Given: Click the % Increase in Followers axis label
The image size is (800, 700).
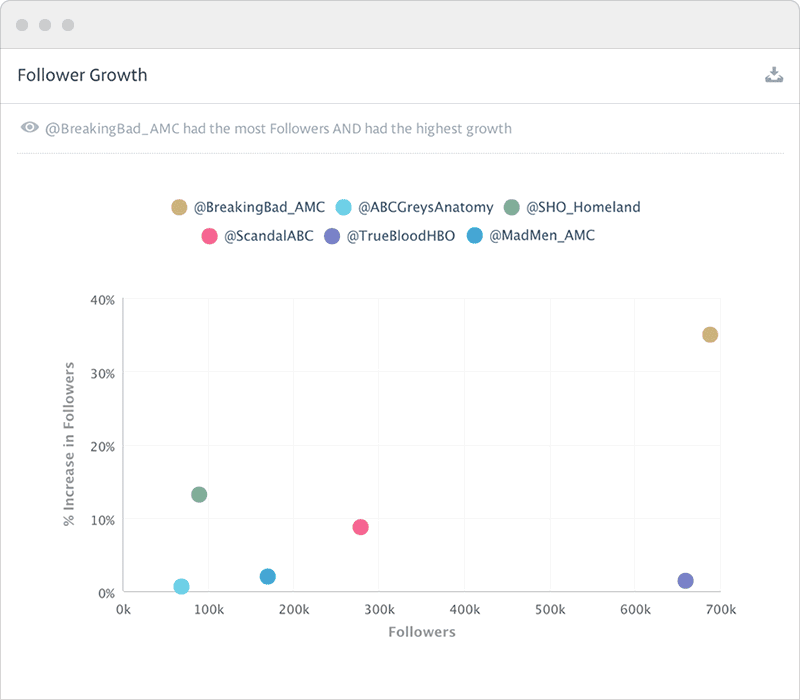Looking at the screenshot, I should [x=70, y=446].
